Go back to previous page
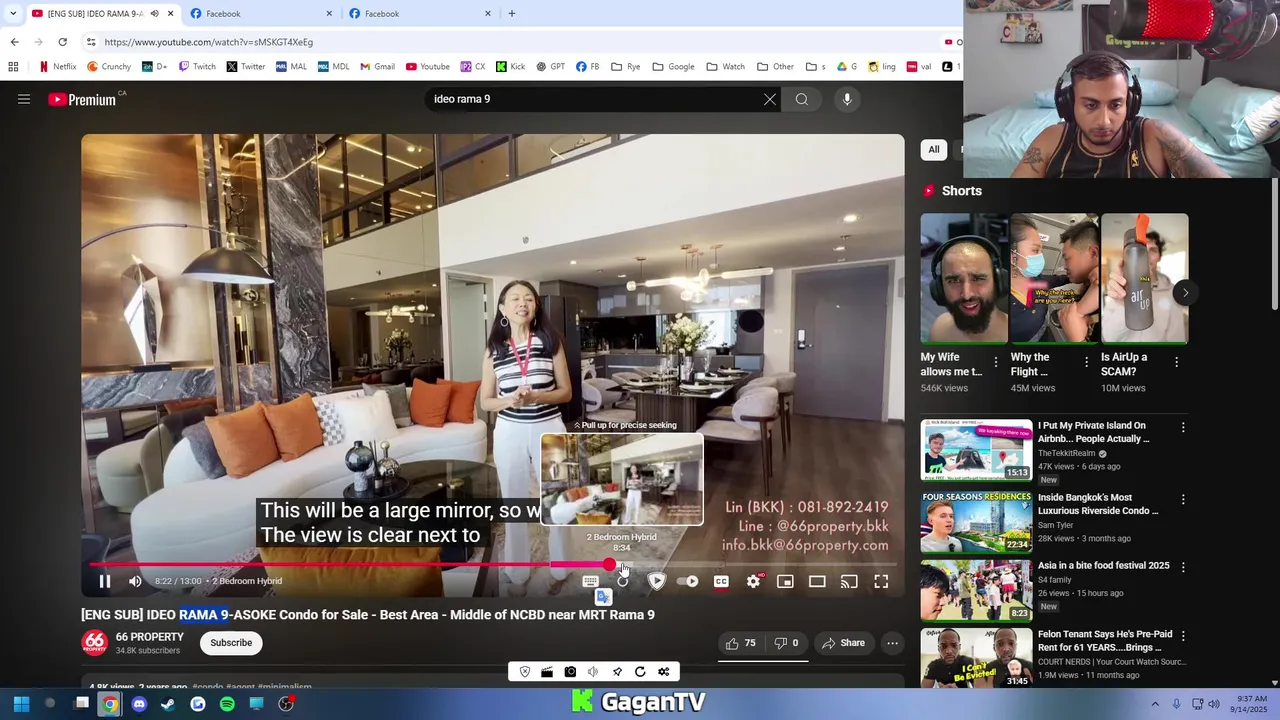The width and height of the screenshot is (1280, 720). click(14, 42)
